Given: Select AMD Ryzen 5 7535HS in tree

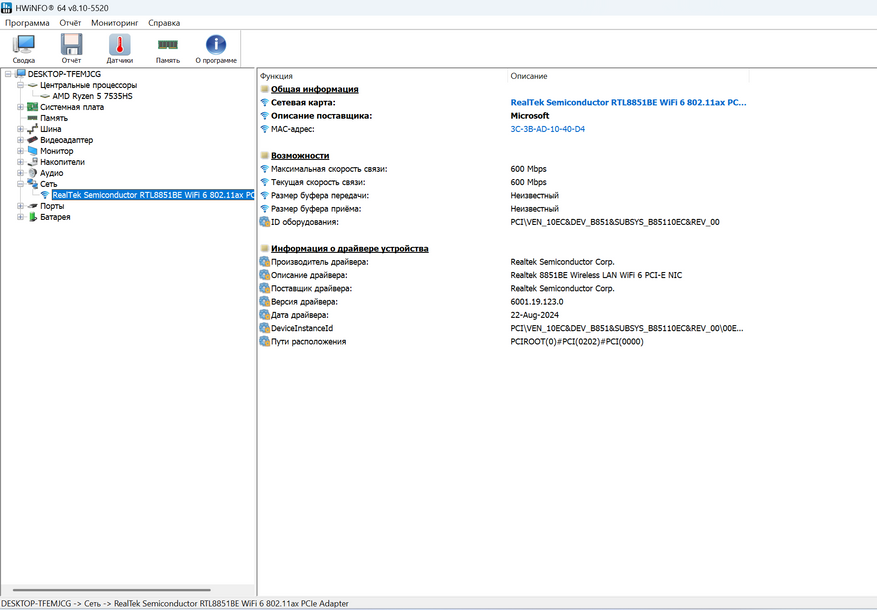Looking at the screenshot, I should [92, 96].
